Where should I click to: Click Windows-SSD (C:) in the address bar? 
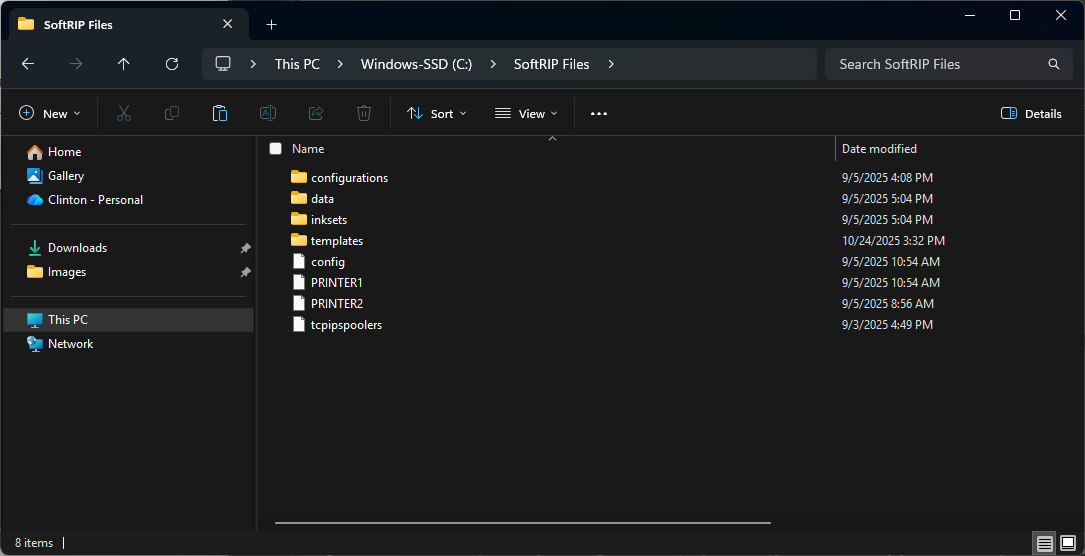[x=416, y=64]
